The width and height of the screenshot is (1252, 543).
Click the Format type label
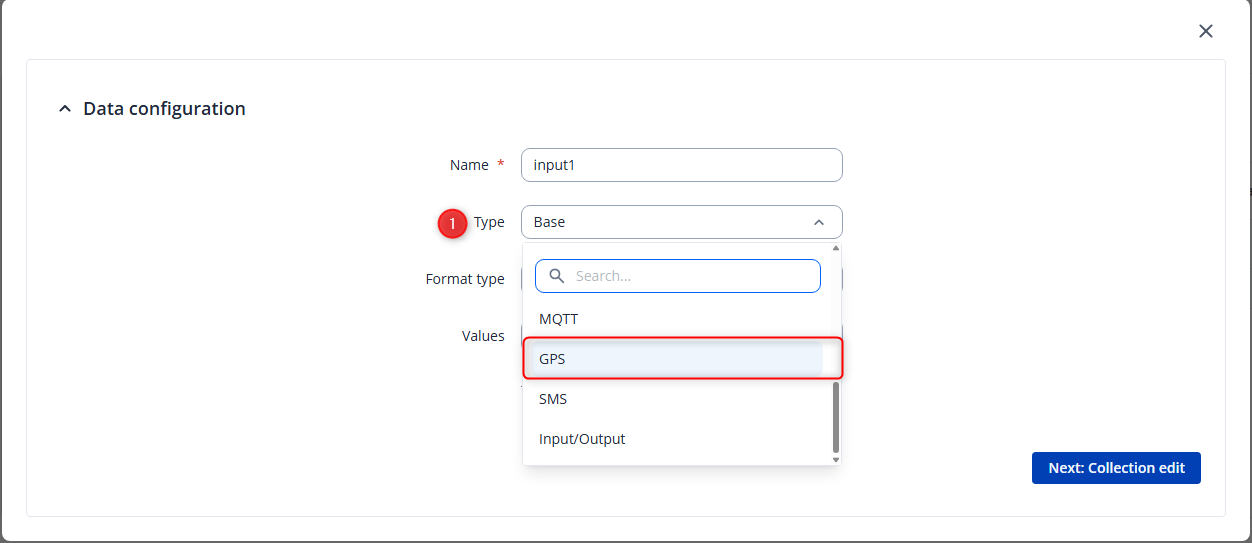465,279
